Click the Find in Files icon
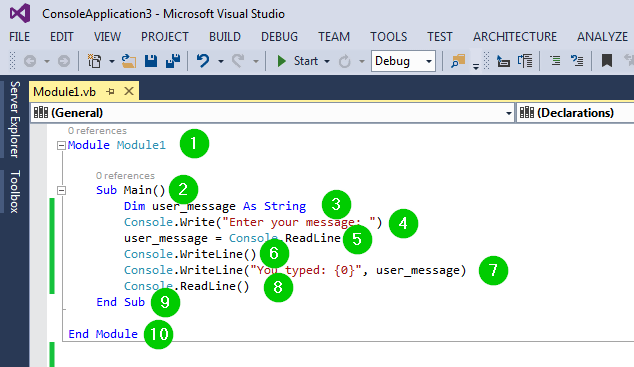 (458, 61)
